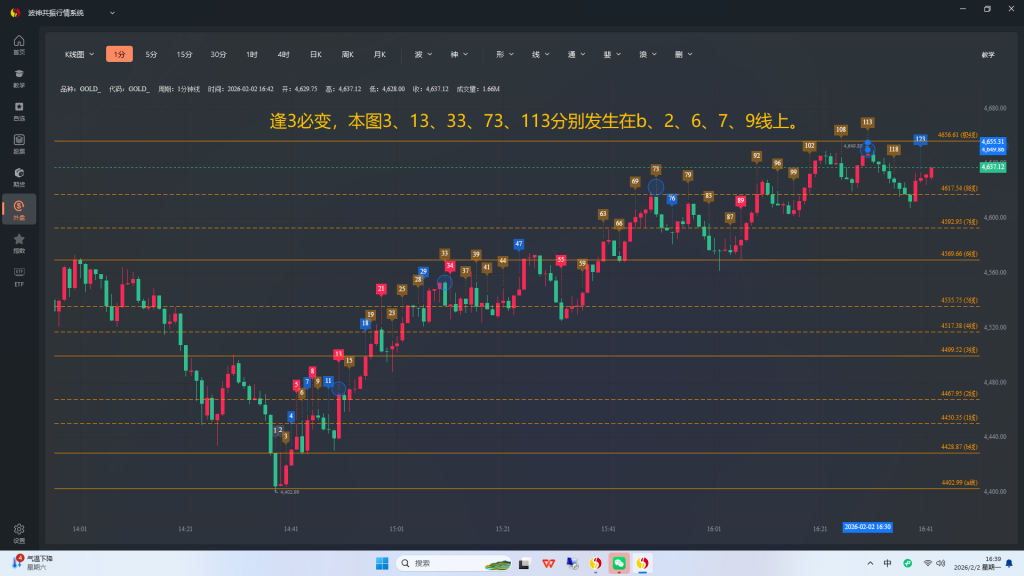Viewport: 1024px width, 576px height.
Task: Expand the dropdown arrow beside the app title
Action: (x=111, y=12)
